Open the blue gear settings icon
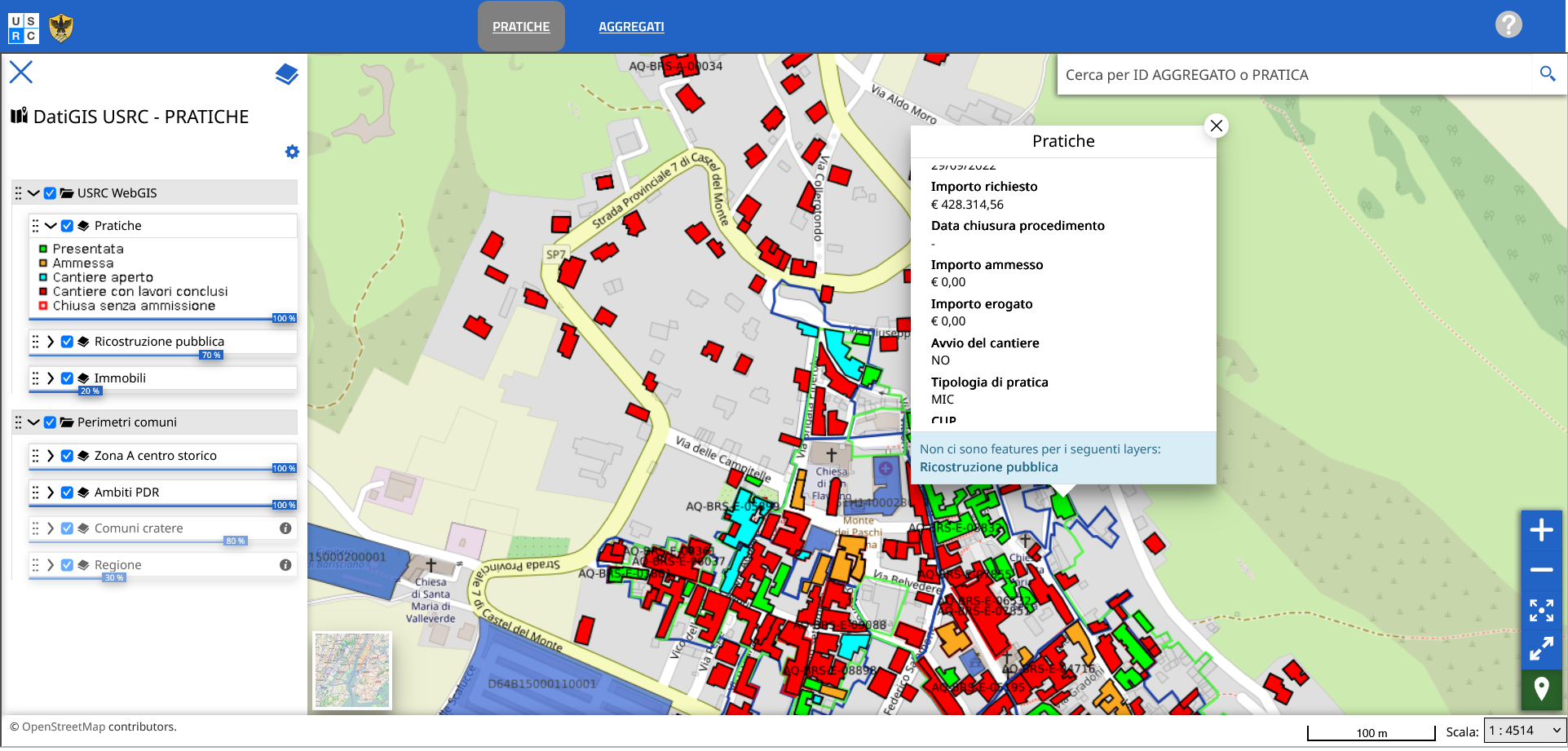Viewport: 1568px width, 751px height. coord(292,152)
